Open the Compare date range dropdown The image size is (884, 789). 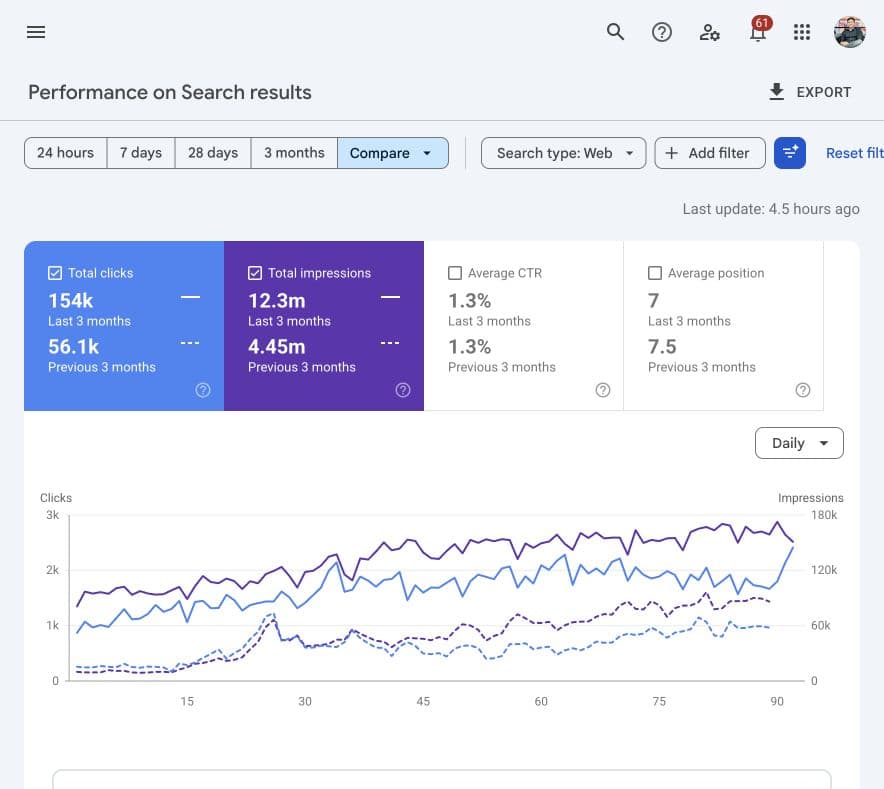click(x=393, y=153)
